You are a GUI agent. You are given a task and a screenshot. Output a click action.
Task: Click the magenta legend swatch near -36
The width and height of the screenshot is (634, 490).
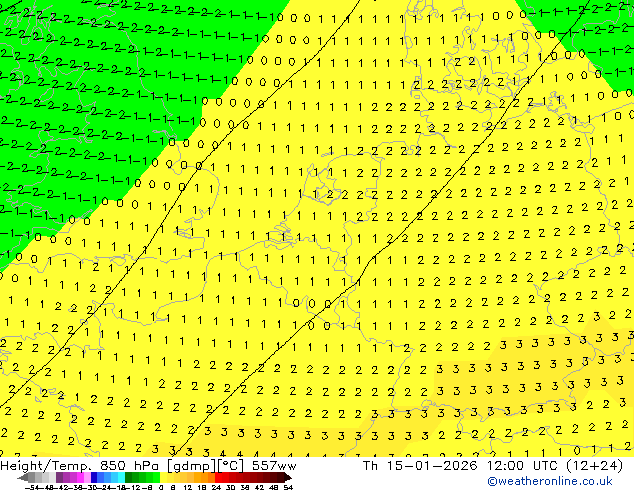click(80, 477)
